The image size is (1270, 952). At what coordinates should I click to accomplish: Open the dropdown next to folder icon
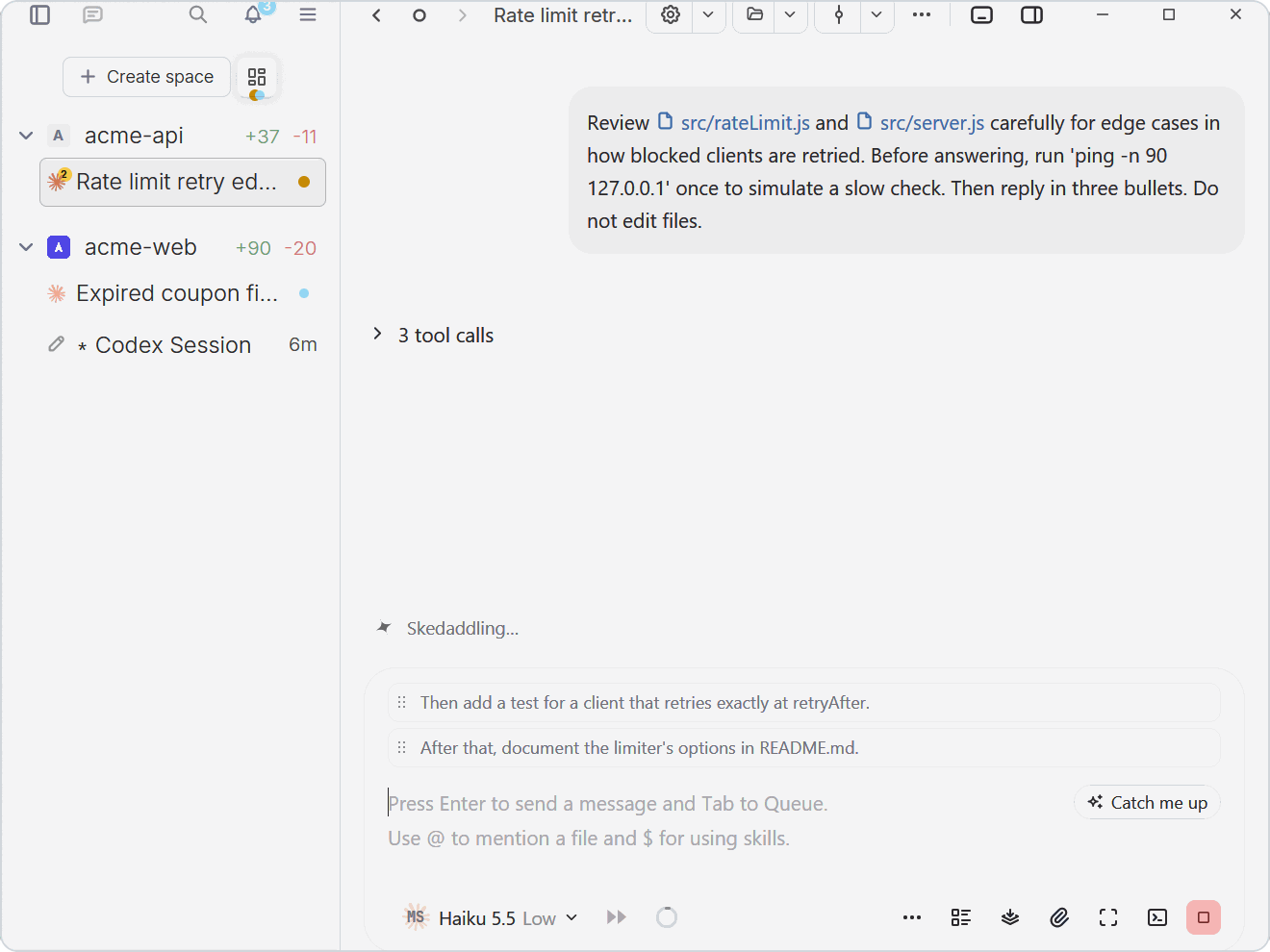click(x=790, y=15)
